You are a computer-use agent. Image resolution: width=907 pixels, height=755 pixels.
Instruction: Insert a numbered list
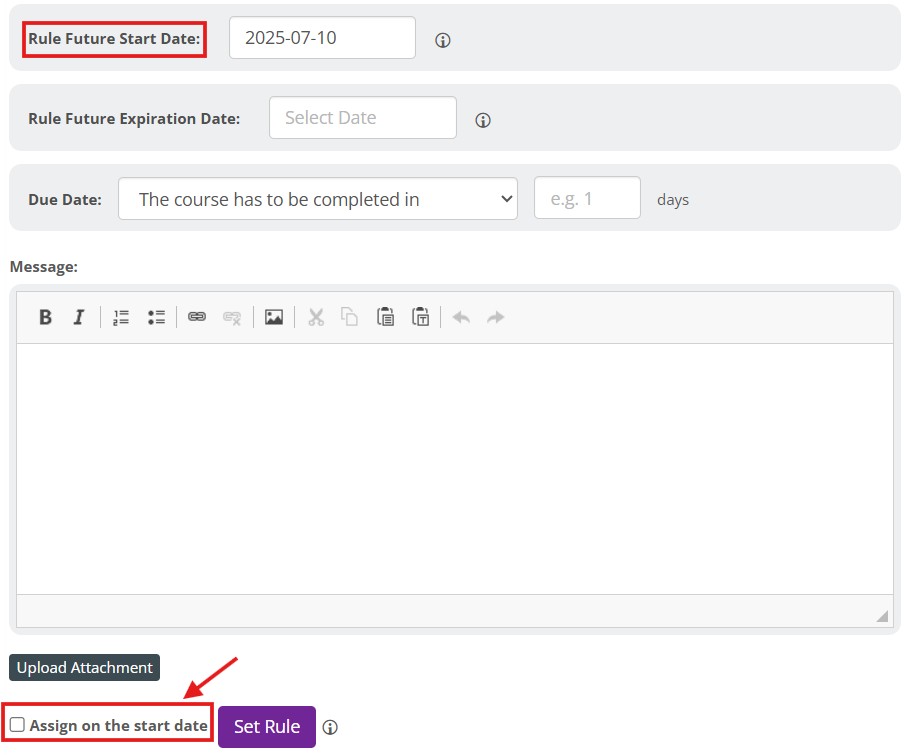[x=121, y=317]
